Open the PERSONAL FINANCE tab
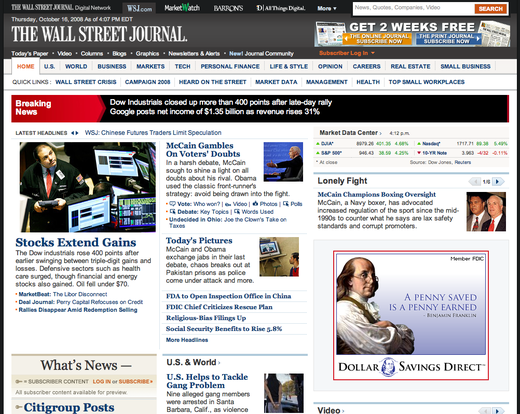The image size is (520, 414). 230,66
